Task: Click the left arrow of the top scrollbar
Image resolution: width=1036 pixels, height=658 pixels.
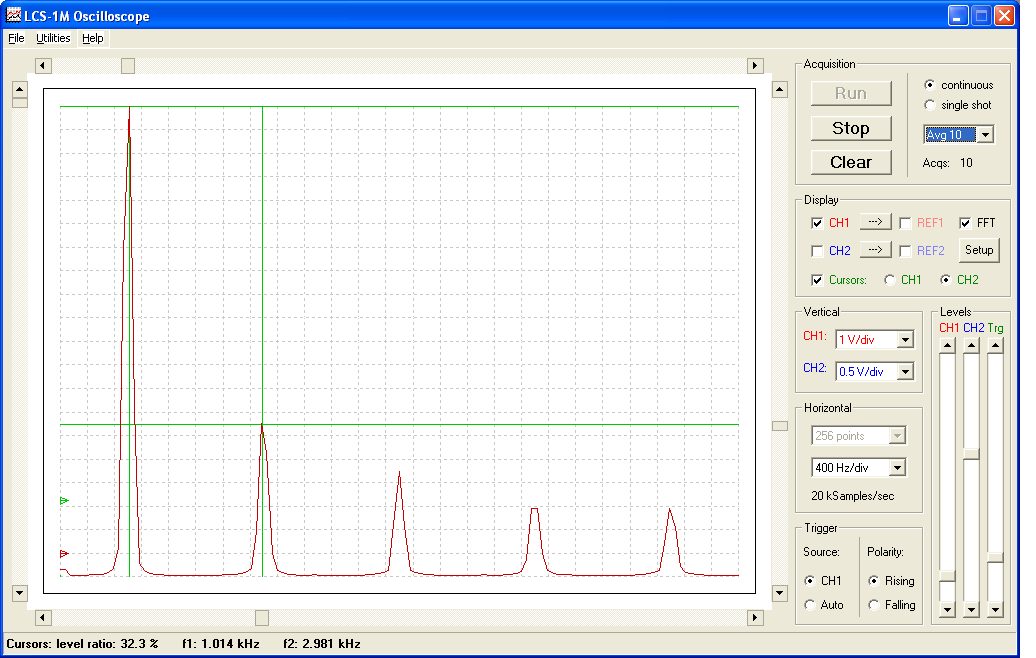Action: (42, 65)
